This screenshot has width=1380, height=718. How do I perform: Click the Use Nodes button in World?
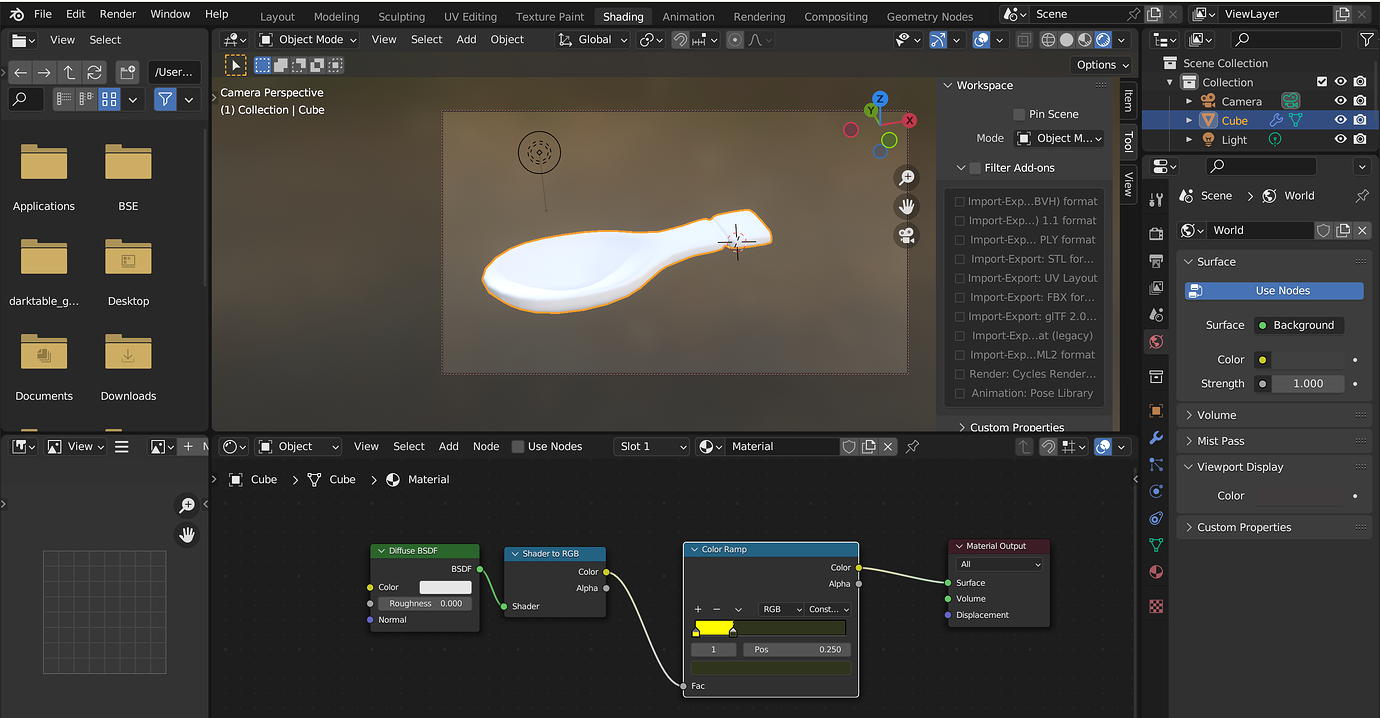(x=1274, y=291)
